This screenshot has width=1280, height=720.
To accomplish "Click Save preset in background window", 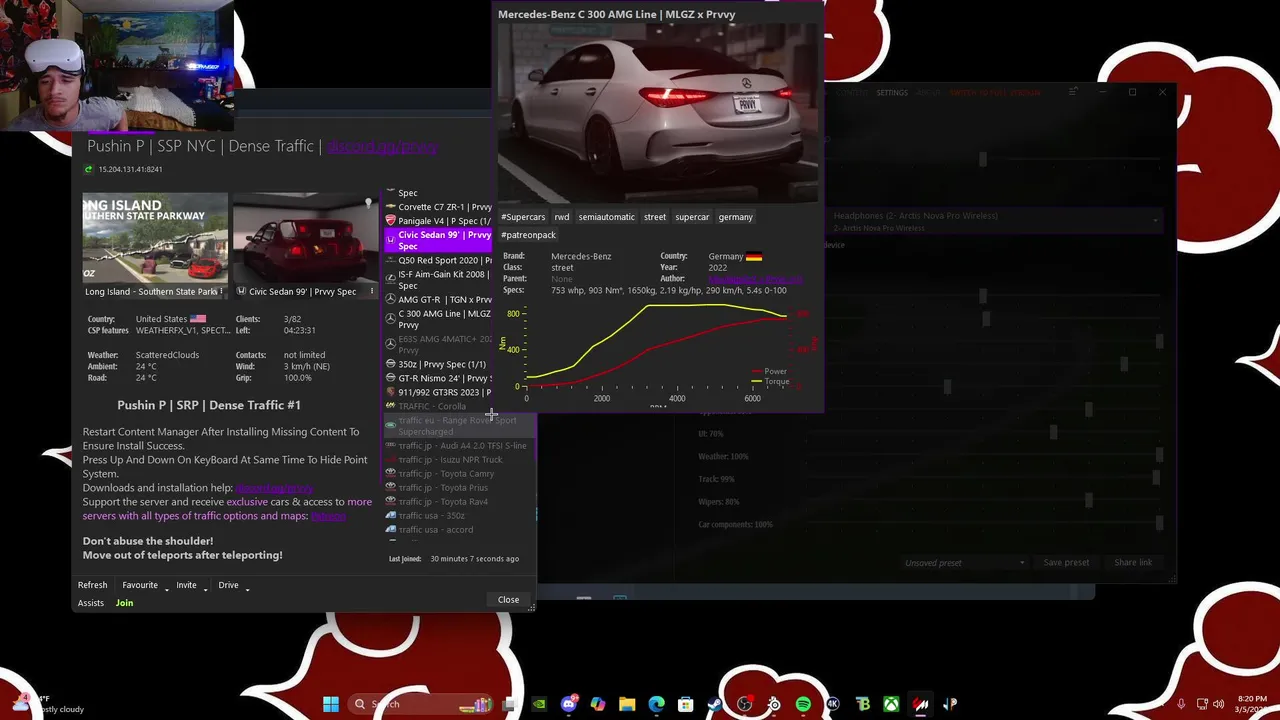I will (x=1066, y=563).
